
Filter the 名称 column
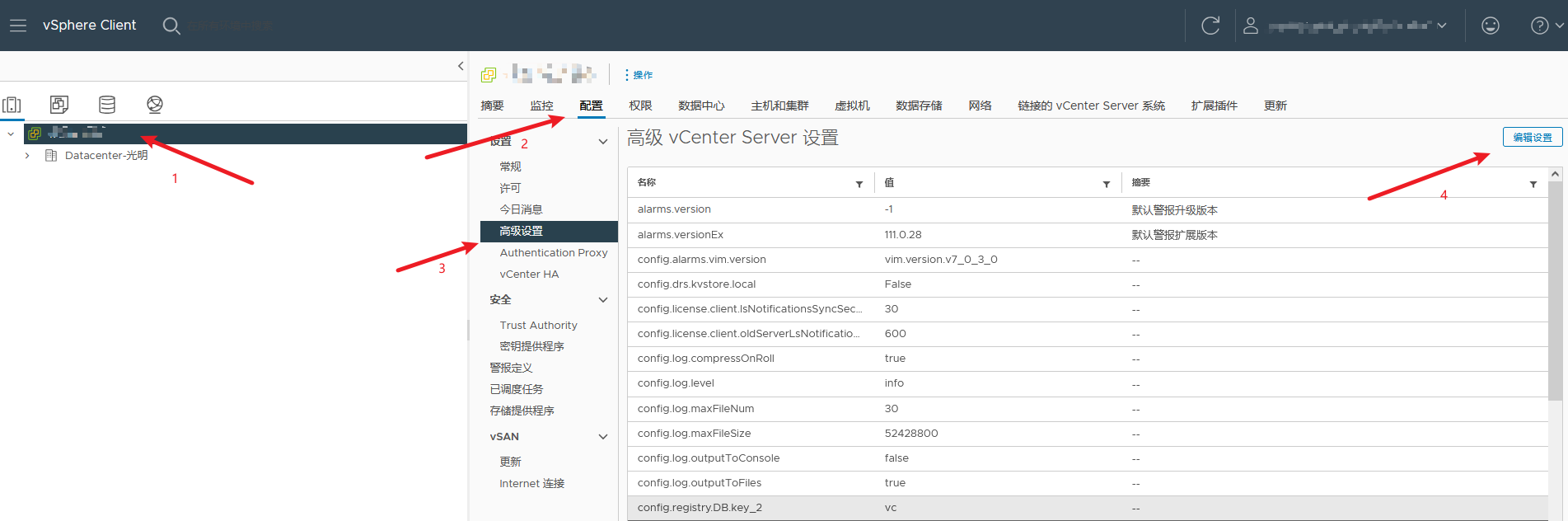tap(859, 184)
